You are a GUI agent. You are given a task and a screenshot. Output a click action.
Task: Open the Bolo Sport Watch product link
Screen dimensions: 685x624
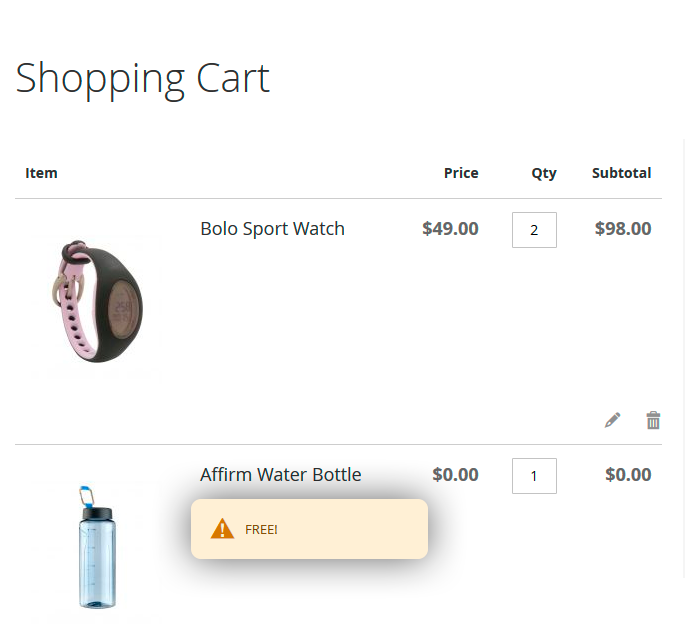click(272, 229)
